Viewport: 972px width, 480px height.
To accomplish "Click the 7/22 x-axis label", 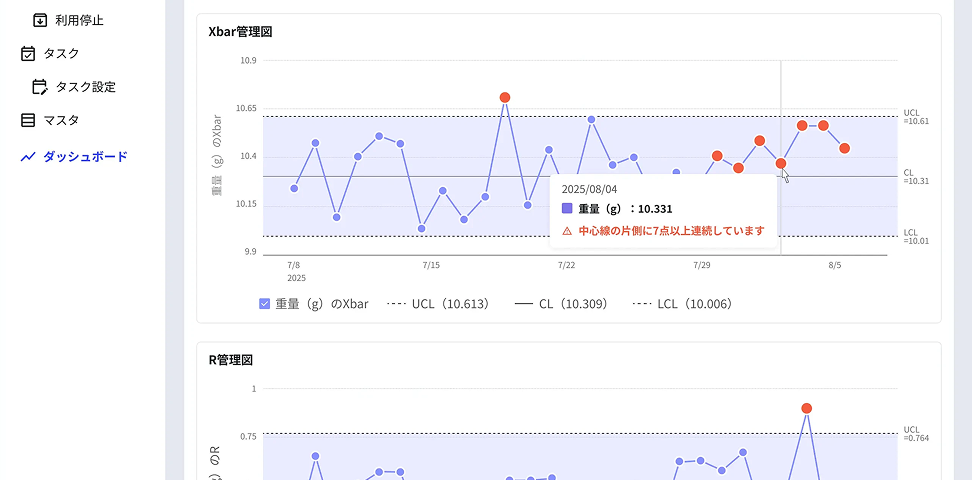I will pyautogui.click(x=566, y=265).
